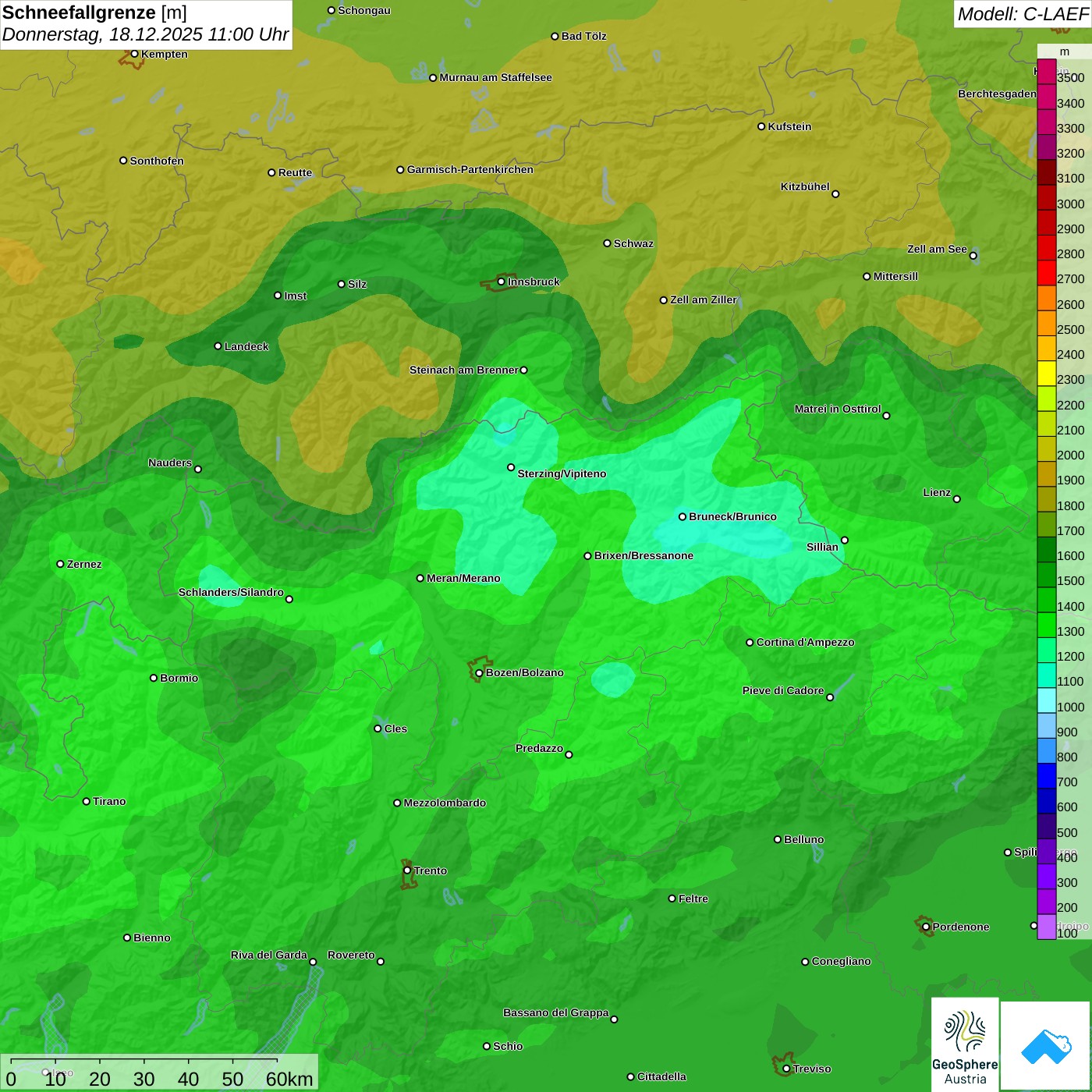This screenshot has width=1092, height=1092.
Task: Click the Meran/Merano marker dot
Action: [420, 578]
